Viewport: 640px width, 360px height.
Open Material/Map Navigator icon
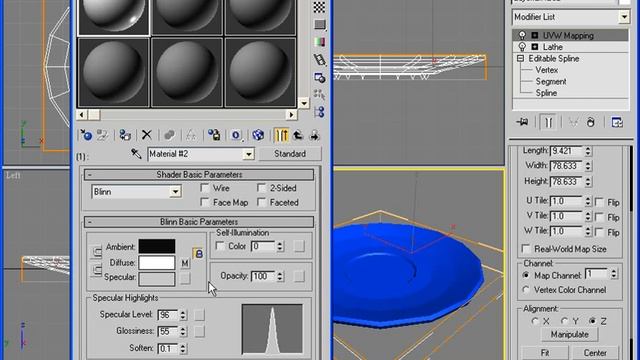tap(320, 111)
